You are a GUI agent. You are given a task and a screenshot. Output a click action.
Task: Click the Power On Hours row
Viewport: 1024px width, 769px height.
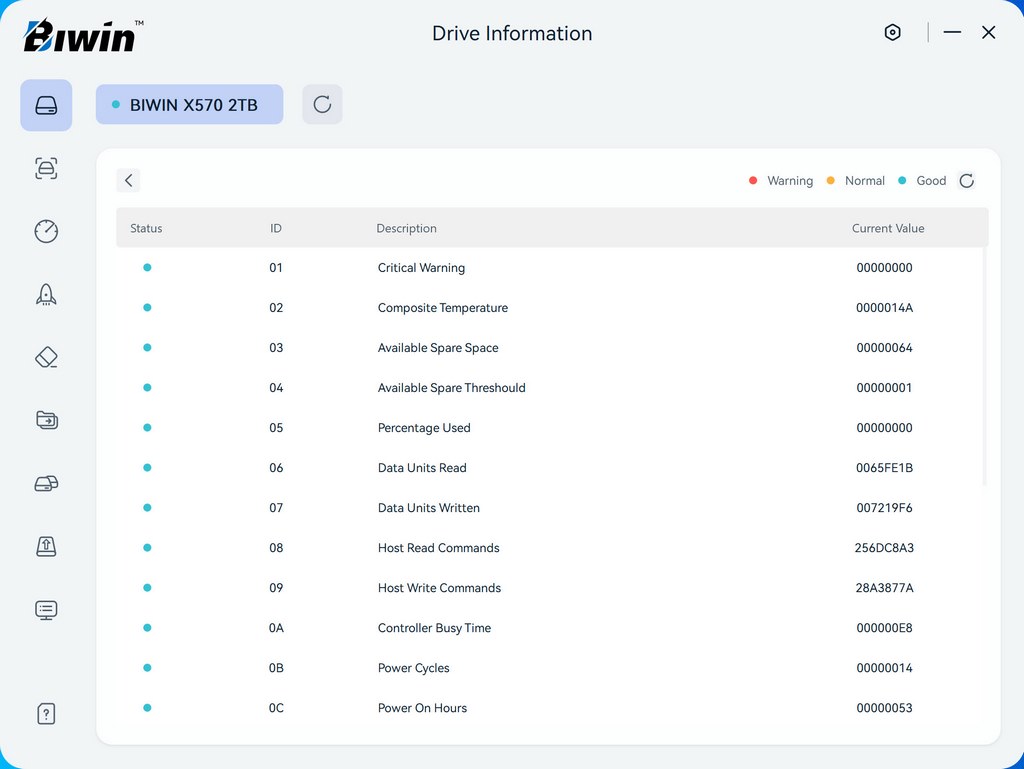point(422,708)
